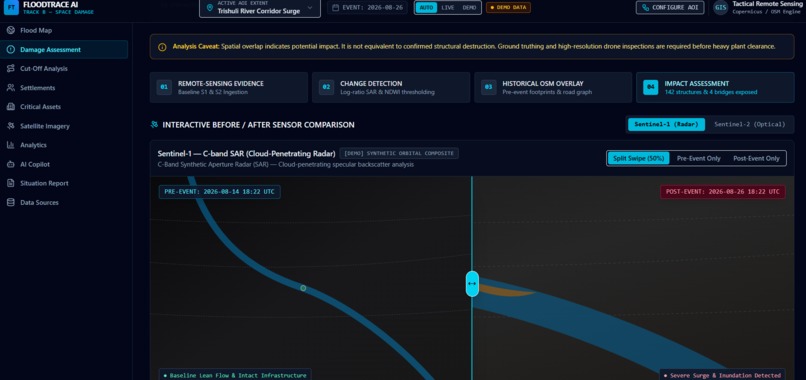Click the swipe comparison slider handle

[x=472, y=283]
